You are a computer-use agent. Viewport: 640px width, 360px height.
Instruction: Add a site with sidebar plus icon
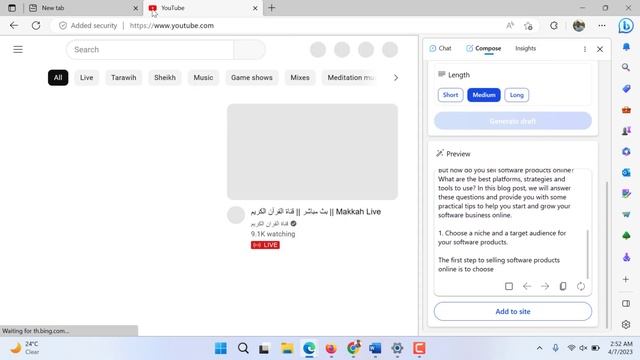(626, 280)
